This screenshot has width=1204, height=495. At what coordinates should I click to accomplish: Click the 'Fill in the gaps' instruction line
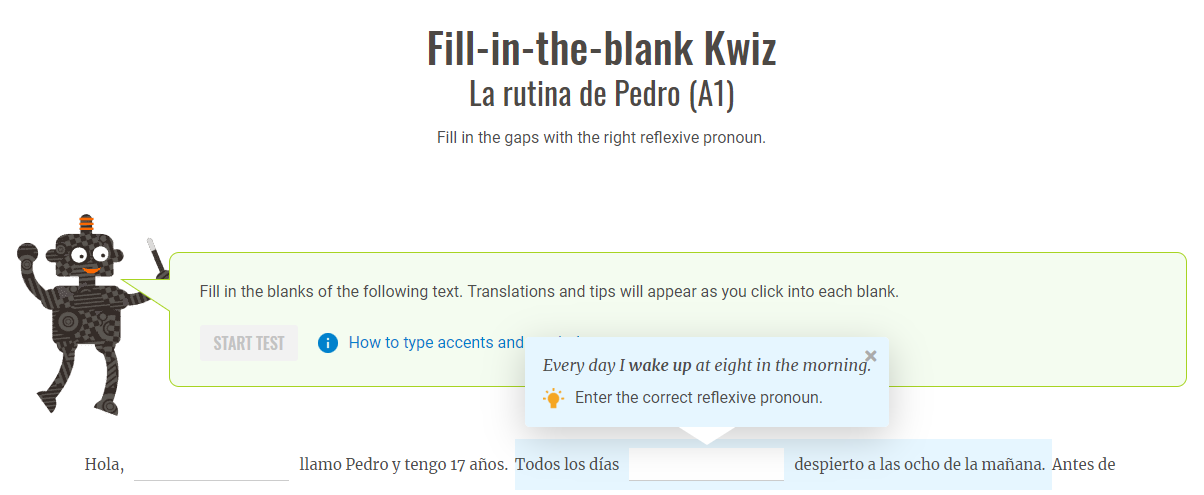tap(601, 137)
